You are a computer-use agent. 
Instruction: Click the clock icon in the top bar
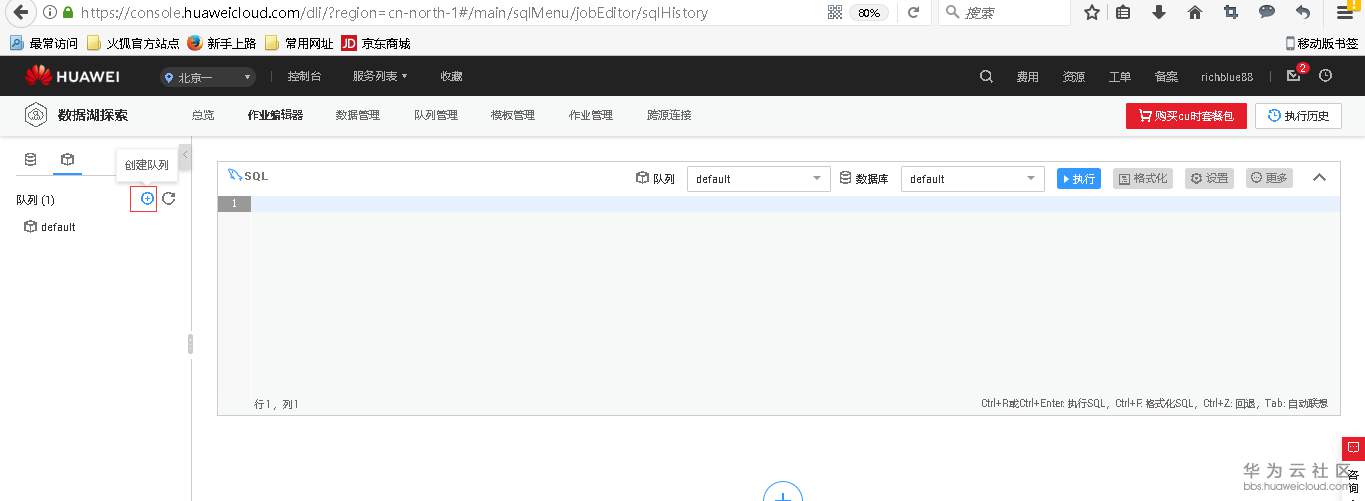(x=1325, y=76)
